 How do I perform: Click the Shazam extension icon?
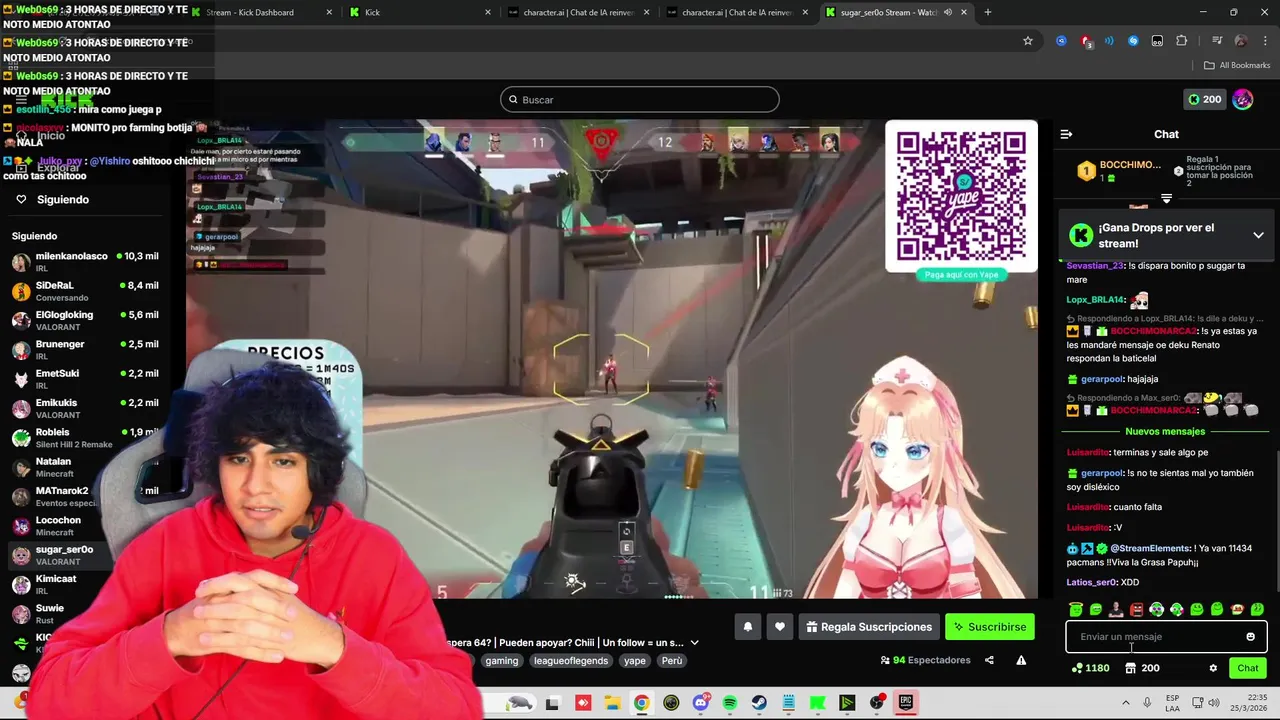[1133, 41]
